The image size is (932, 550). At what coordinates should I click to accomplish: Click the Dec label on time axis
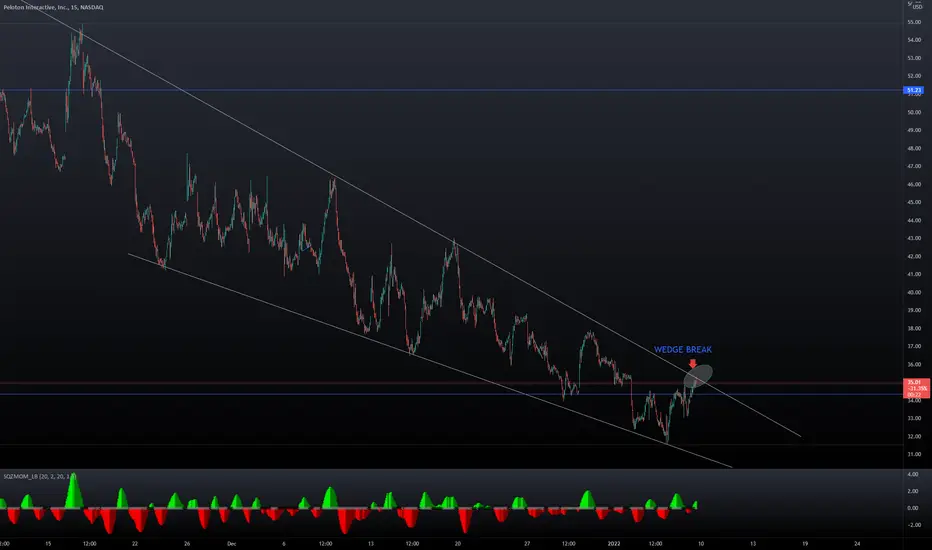[232, 543]
